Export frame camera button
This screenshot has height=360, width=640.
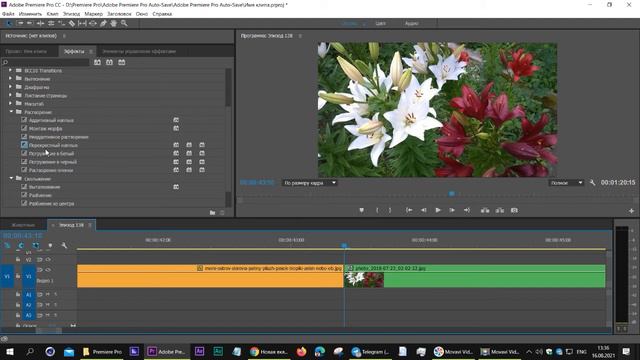tap(514, 210)
